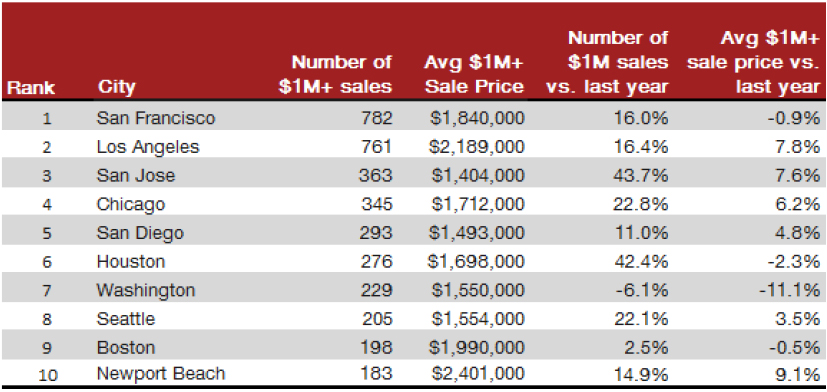
Task: Click the Los Angeles city cell
Action: coord(148,147)
